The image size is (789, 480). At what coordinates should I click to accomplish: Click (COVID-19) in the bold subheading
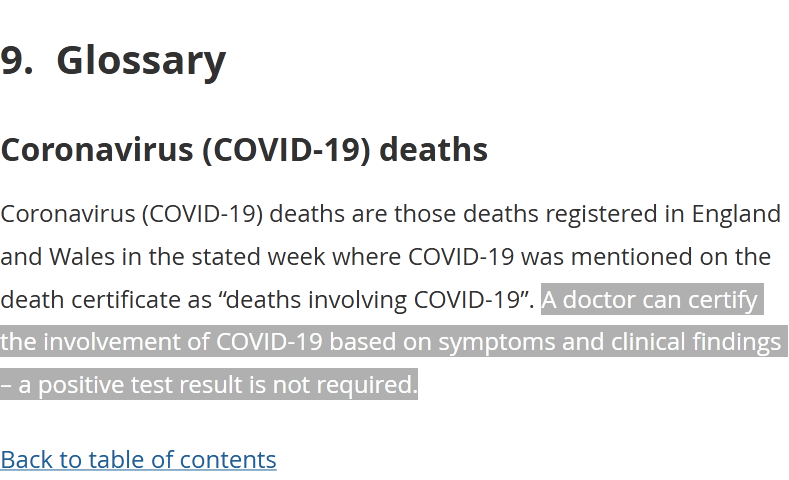[287, 150]
